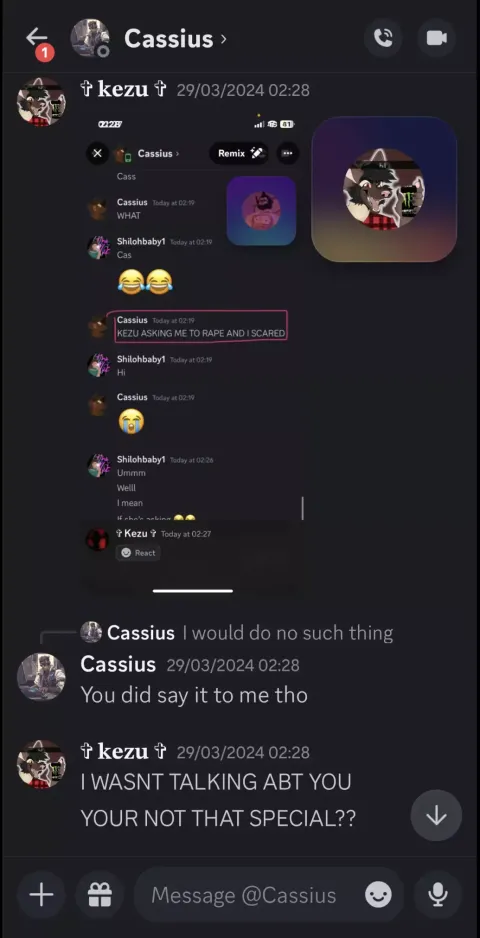Open the plus attachment menu
The image size is (480, 938).
[x=41, y=895]
